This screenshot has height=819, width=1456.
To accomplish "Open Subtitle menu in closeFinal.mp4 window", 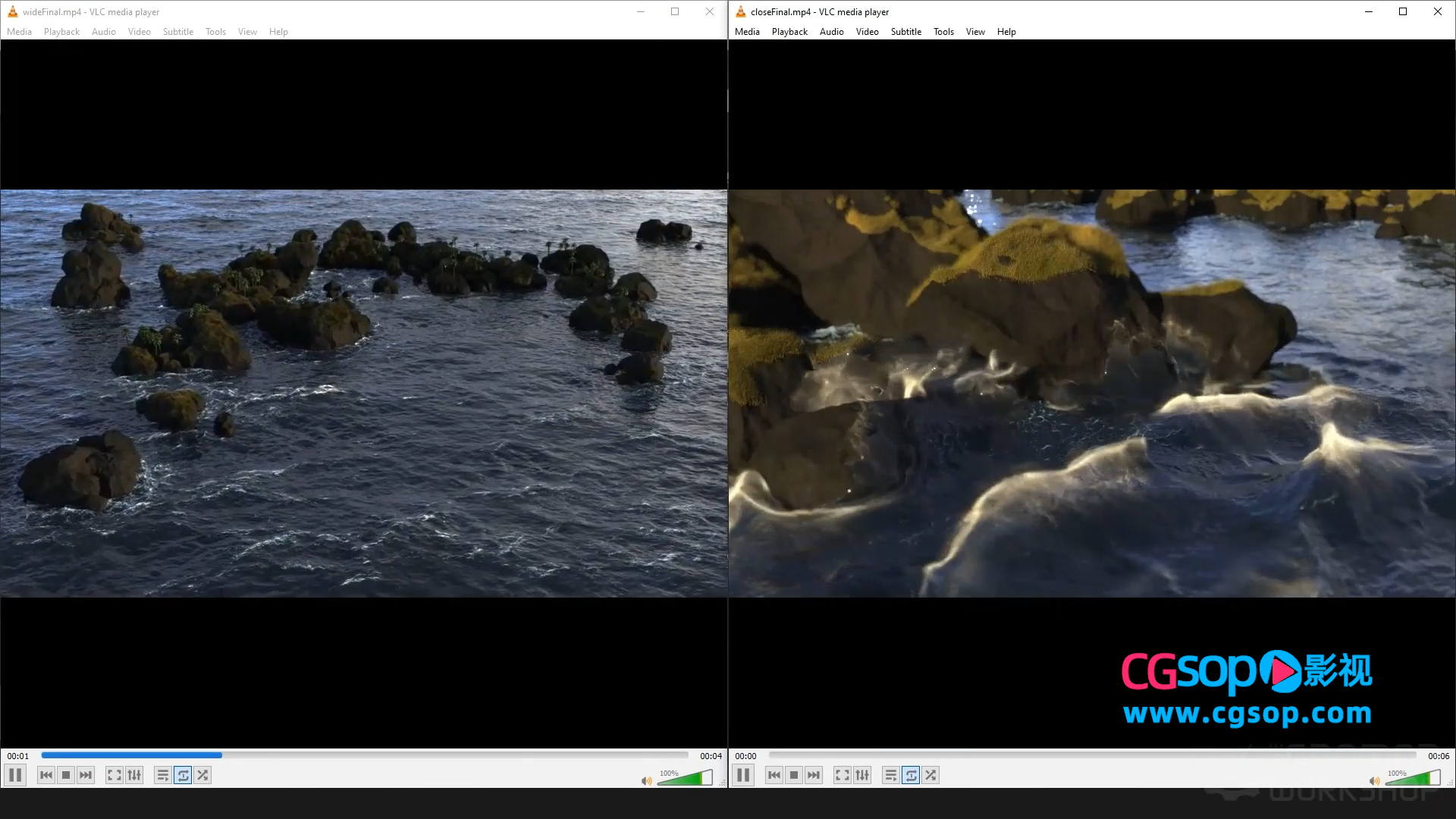I will pos(905,32).
